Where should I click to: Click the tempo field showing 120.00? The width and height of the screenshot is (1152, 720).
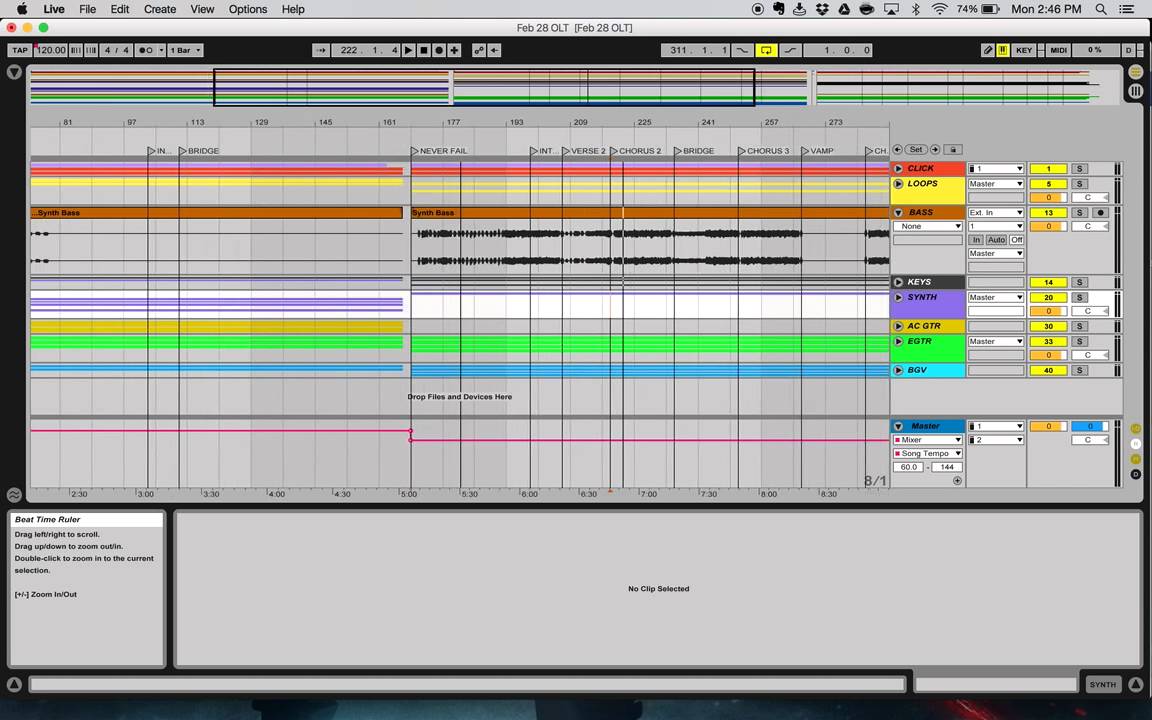(x=51, y=50)
